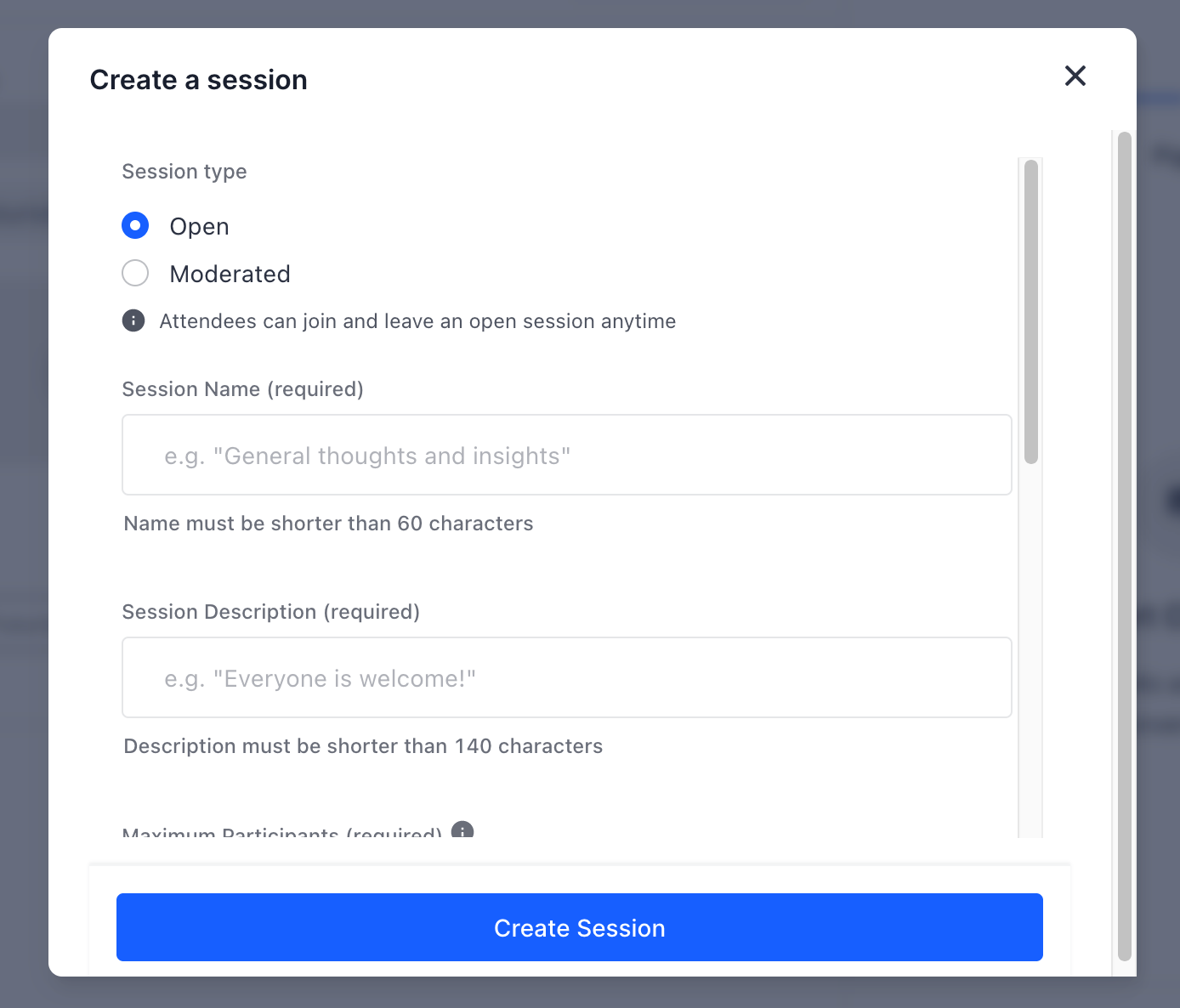Click the 'Open' option label text

(x=200, y=226)
